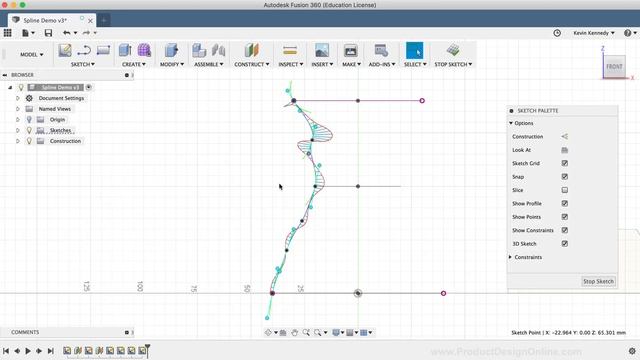Image resolution: width=640 pixels, height=360 pixels.
Task: Jump to timeline end
Action: click(51, 351)
